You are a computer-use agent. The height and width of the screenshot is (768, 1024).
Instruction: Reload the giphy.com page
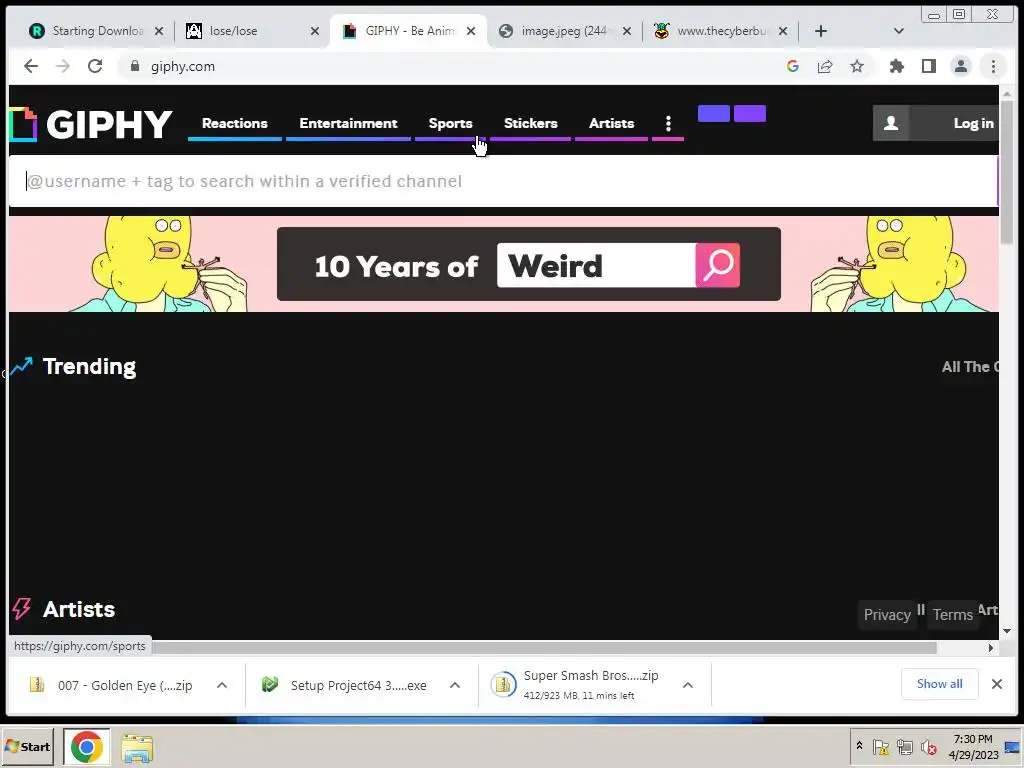tap(95, 66)
